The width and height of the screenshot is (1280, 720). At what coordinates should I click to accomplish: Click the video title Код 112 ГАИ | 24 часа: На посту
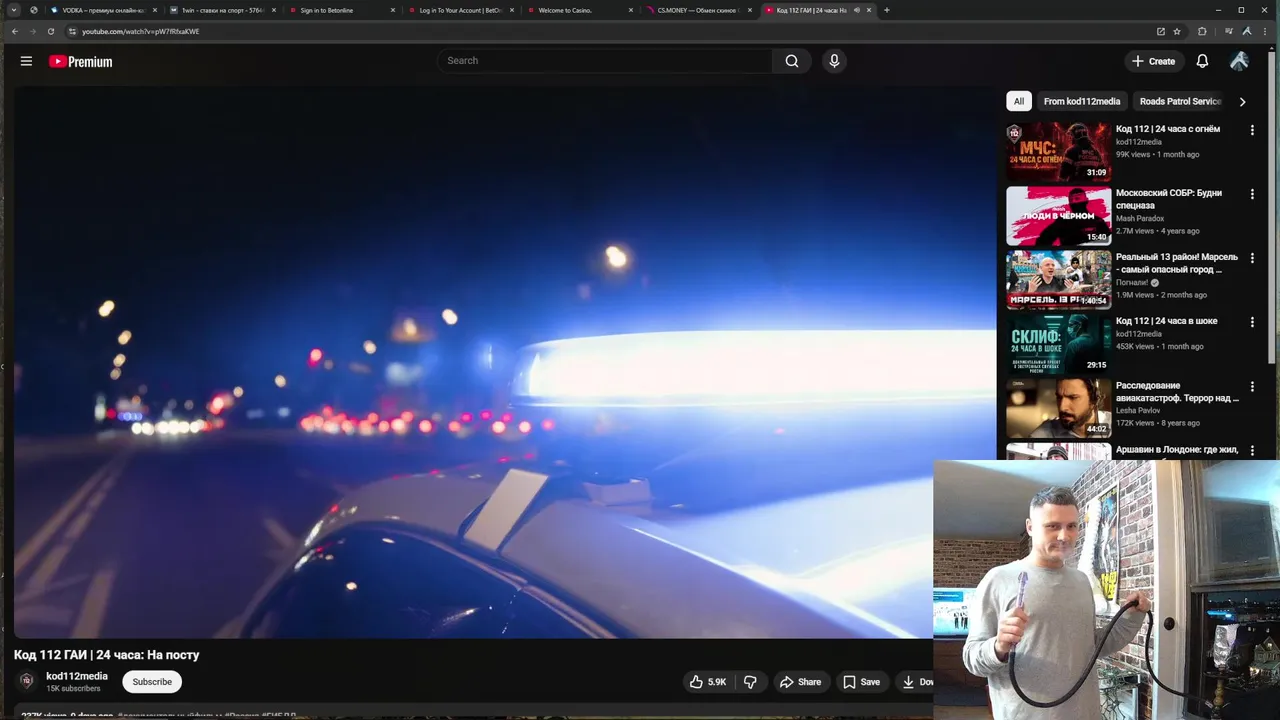[x=107, y=655]
